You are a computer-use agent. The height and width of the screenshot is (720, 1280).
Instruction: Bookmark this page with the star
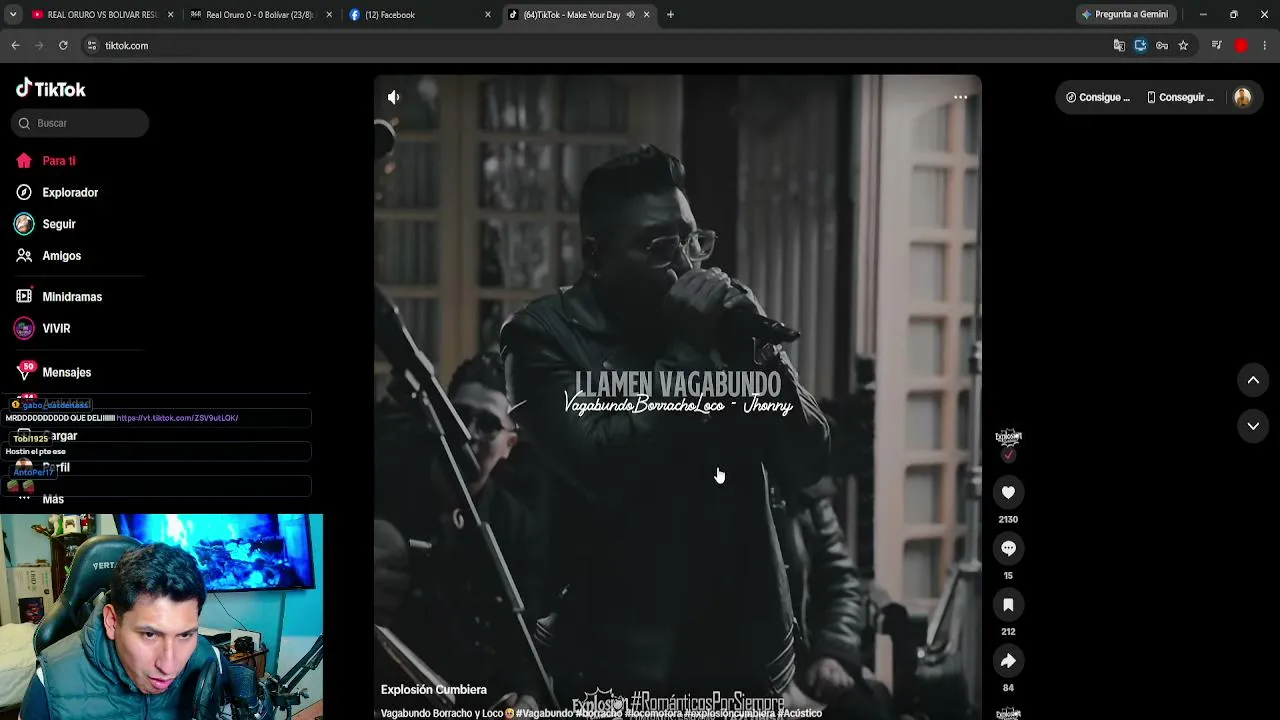click(1183, 45)
